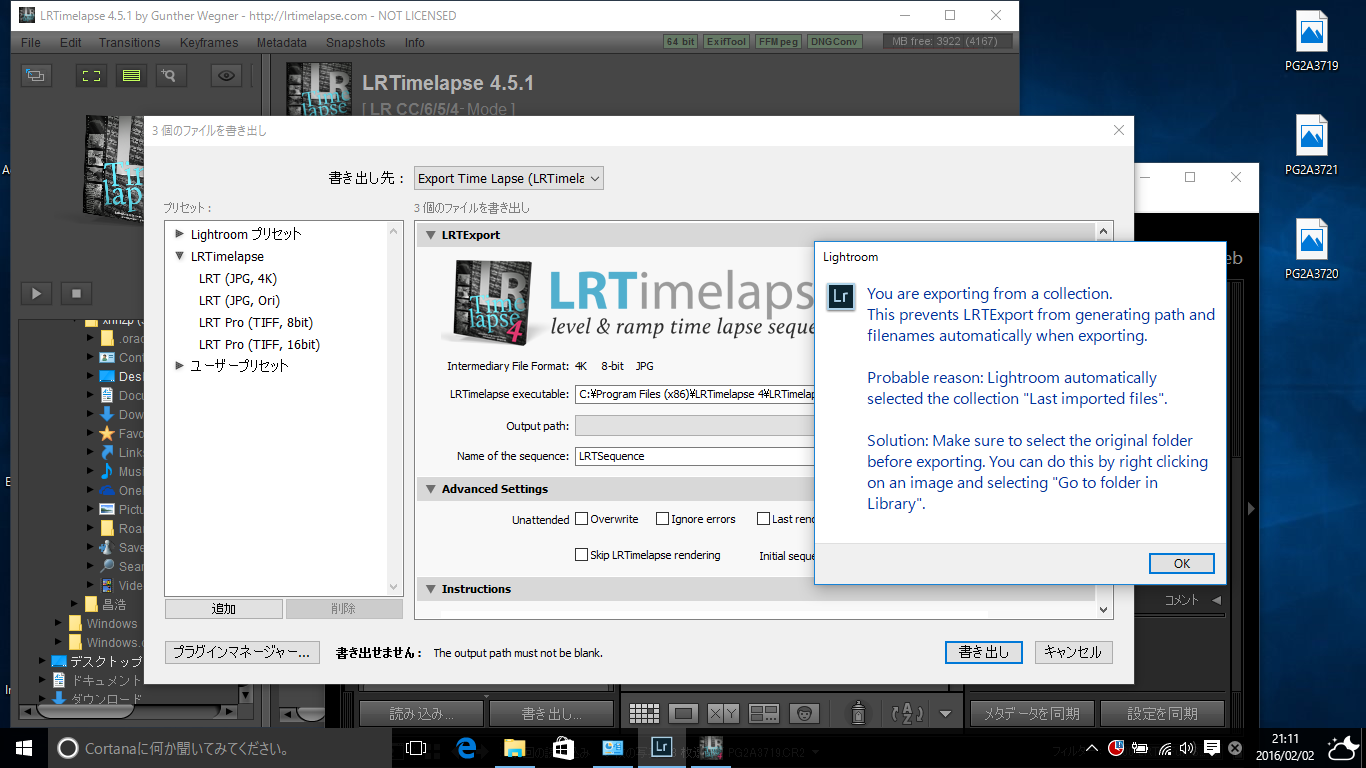Open the Metadata menu
Screen dimensions: 1366x768
[x=281, y=43]
